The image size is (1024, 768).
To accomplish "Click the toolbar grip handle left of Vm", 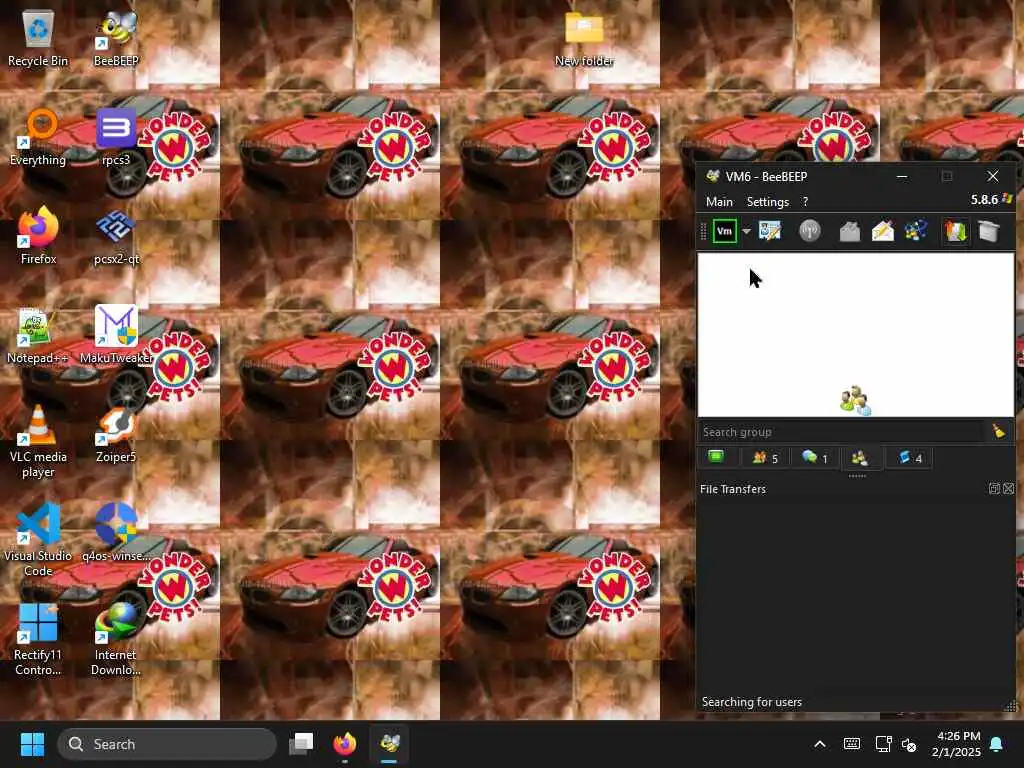I will coord(703,231).
